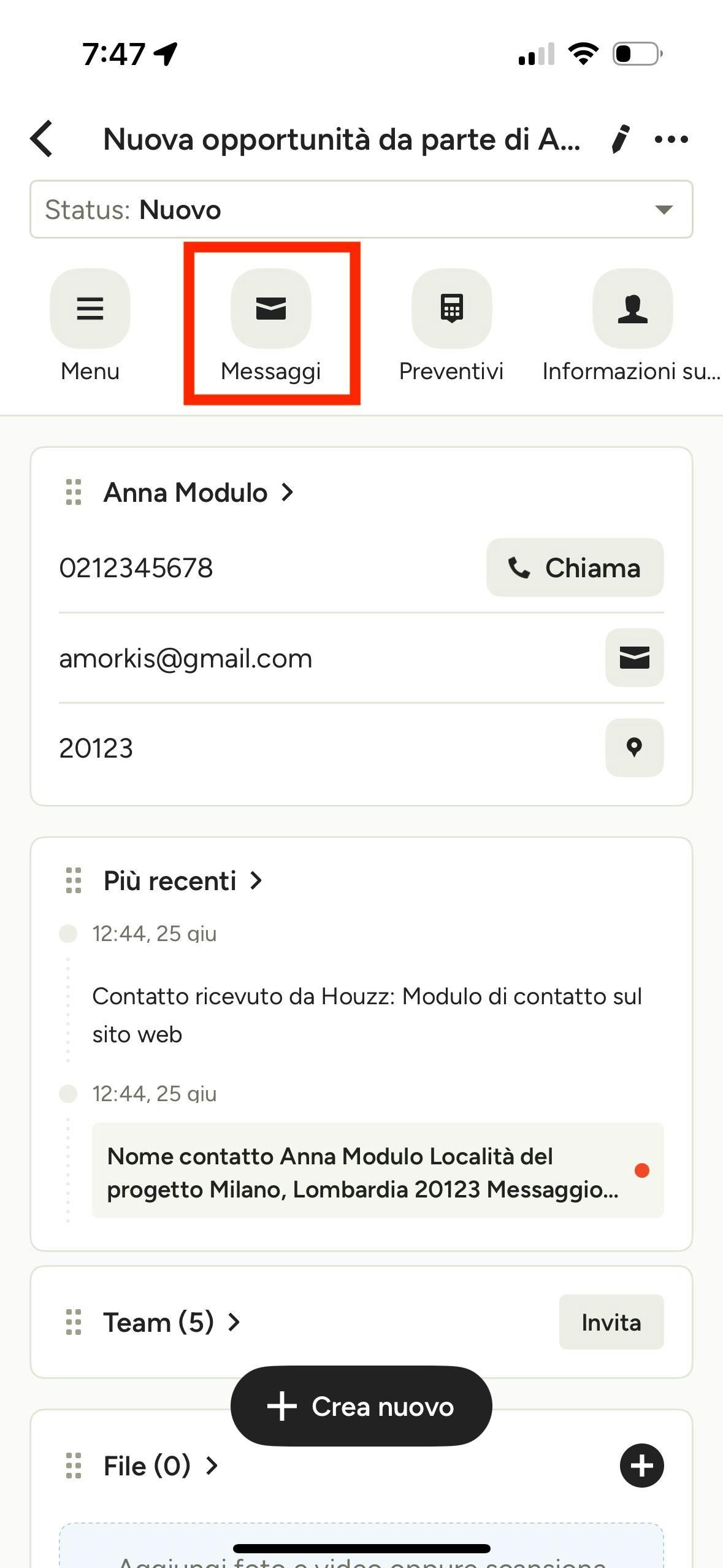
Task: Open the Messaggi envelope shortcut
Action: tap(271, 309)
